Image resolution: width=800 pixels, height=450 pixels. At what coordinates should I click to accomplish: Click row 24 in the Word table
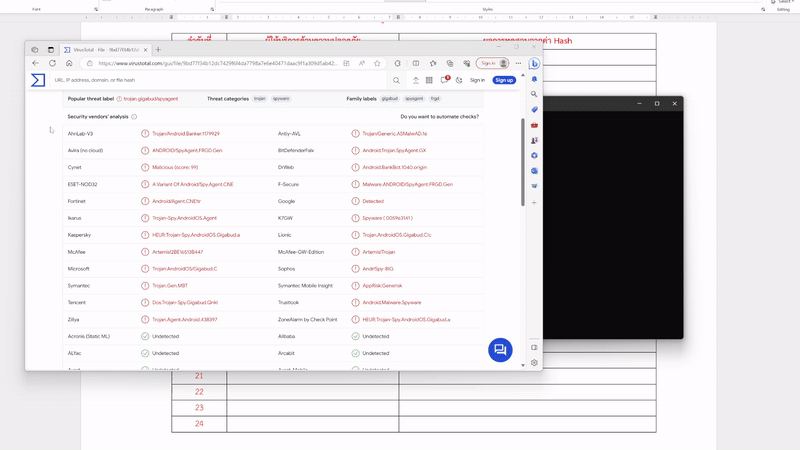click(x=414, y=424)
